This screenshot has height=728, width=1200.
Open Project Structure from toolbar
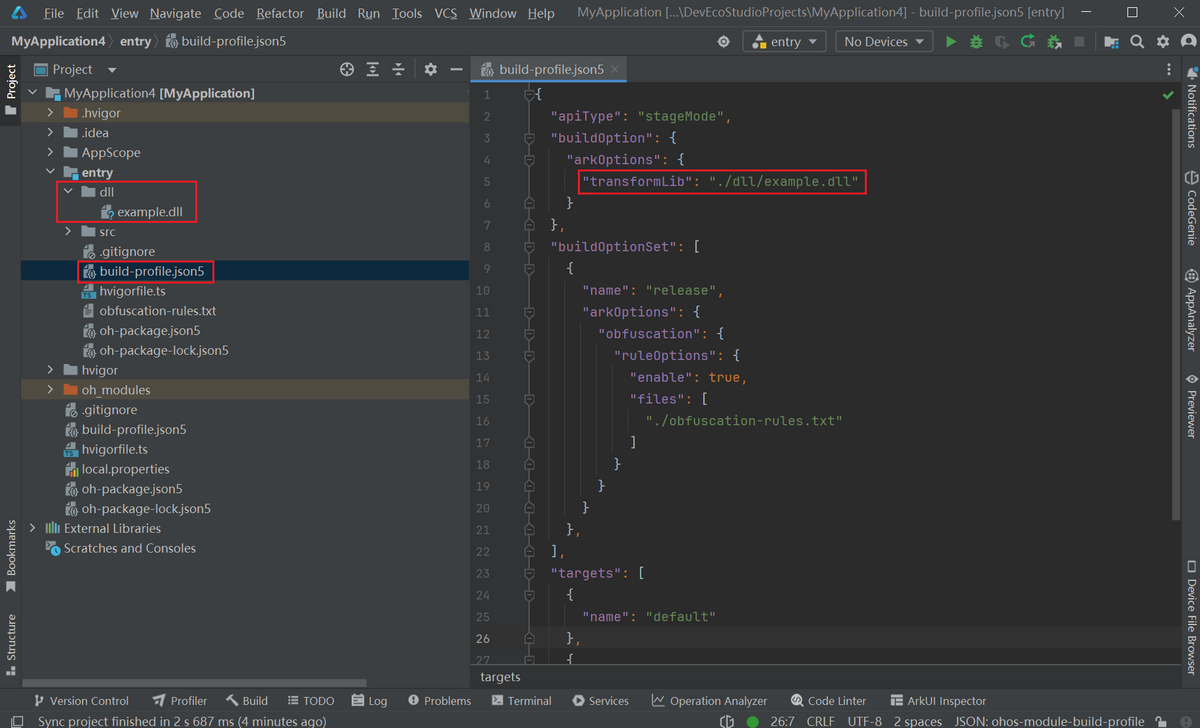(x=1111, y=42)
